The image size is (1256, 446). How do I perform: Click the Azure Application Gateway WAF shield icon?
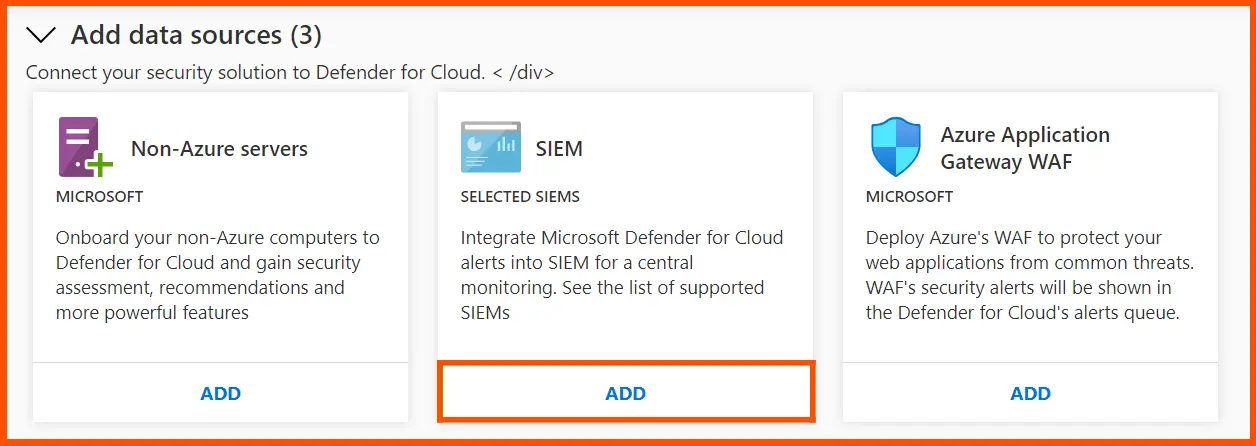pyautogui.click(x=895, y=148)
